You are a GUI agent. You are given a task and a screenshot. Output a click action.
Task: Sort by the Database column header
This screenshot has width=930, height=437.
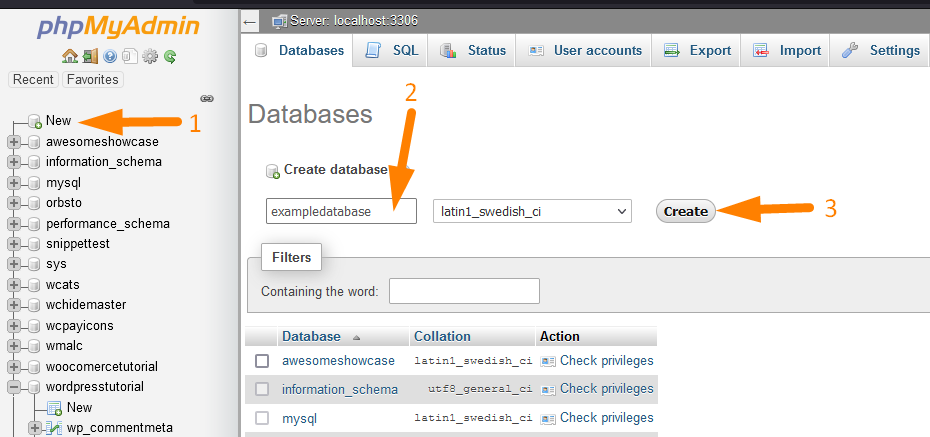coord(311,337)
